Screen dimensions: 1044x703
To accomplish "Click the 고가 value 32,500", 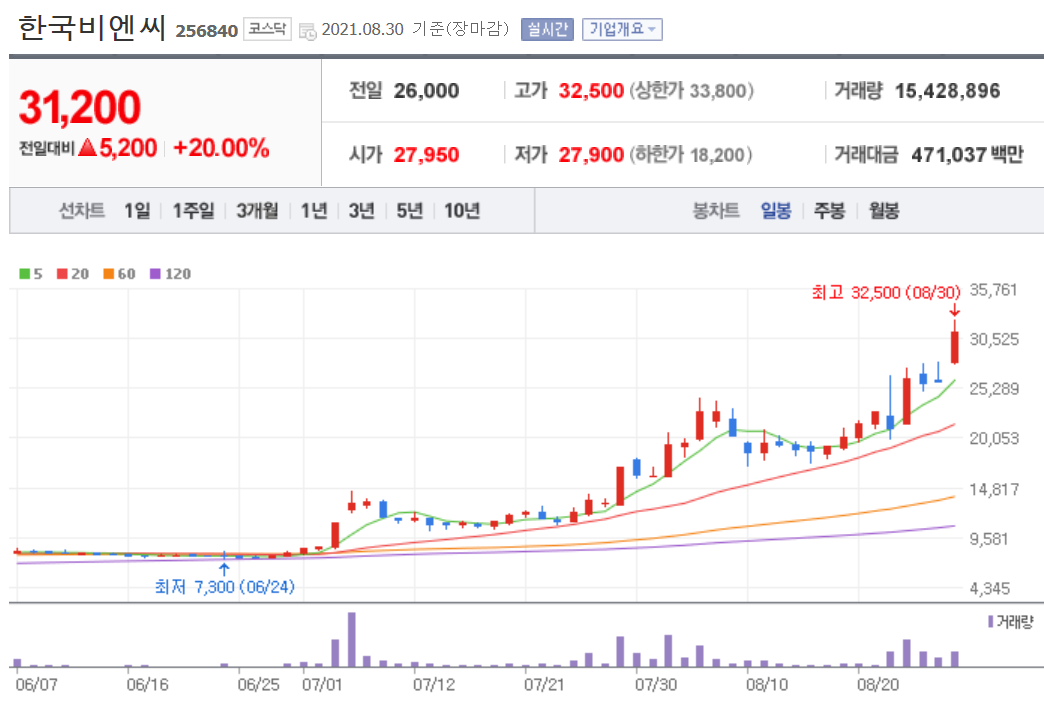I will coord(591,91).
